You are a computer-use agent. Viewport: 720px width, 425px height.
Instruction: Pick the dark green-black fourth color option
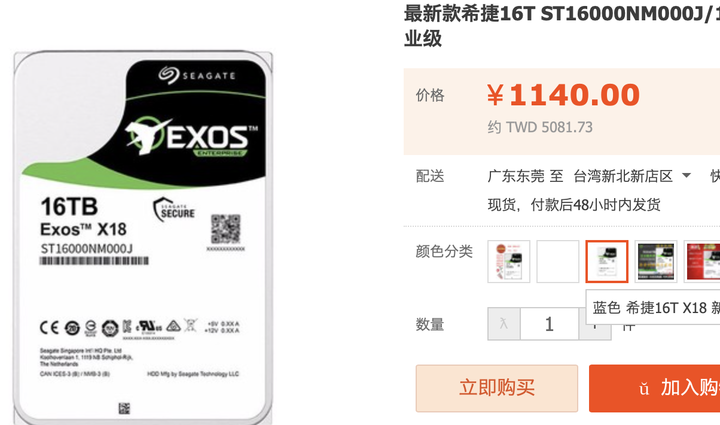[x=656, y=261]
